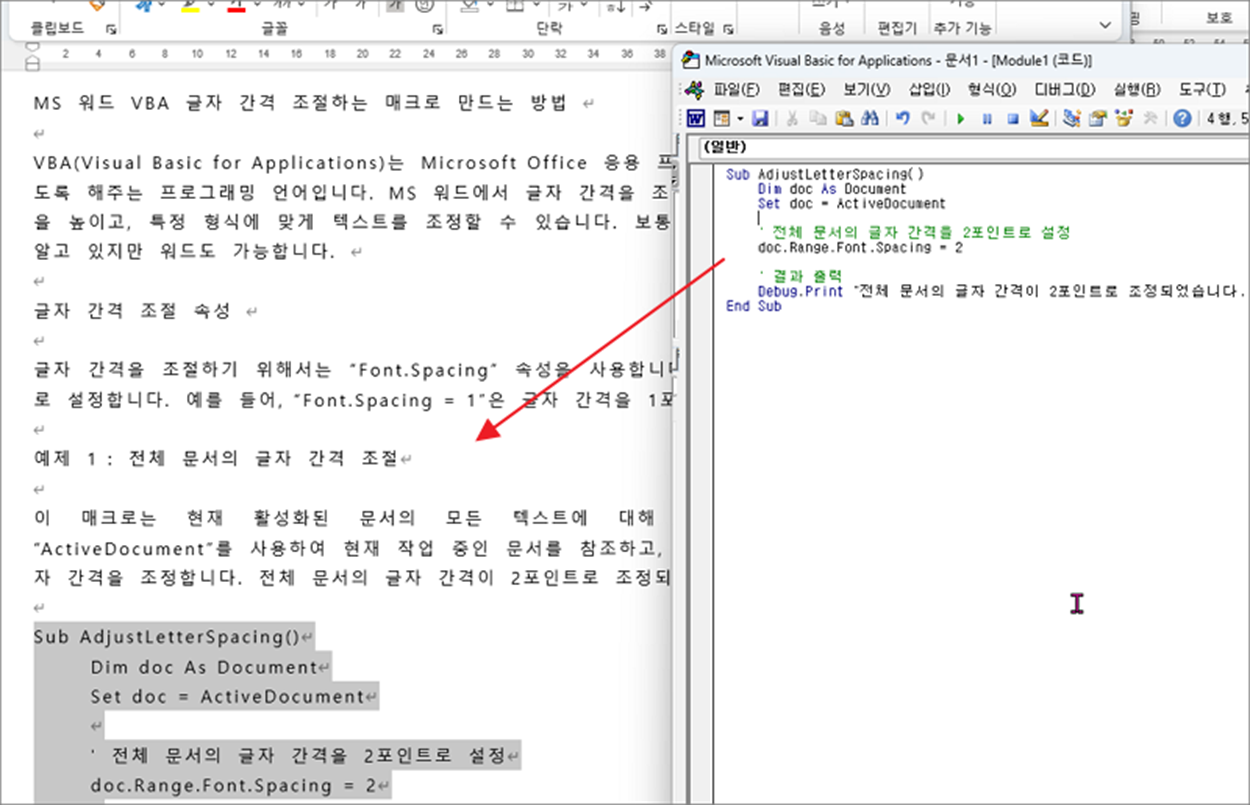This screenshot has height=805, width=1250.
Task: Click highlighted 'Set doc = ActiveDocument' in Word document
Action: click(226, 697)
